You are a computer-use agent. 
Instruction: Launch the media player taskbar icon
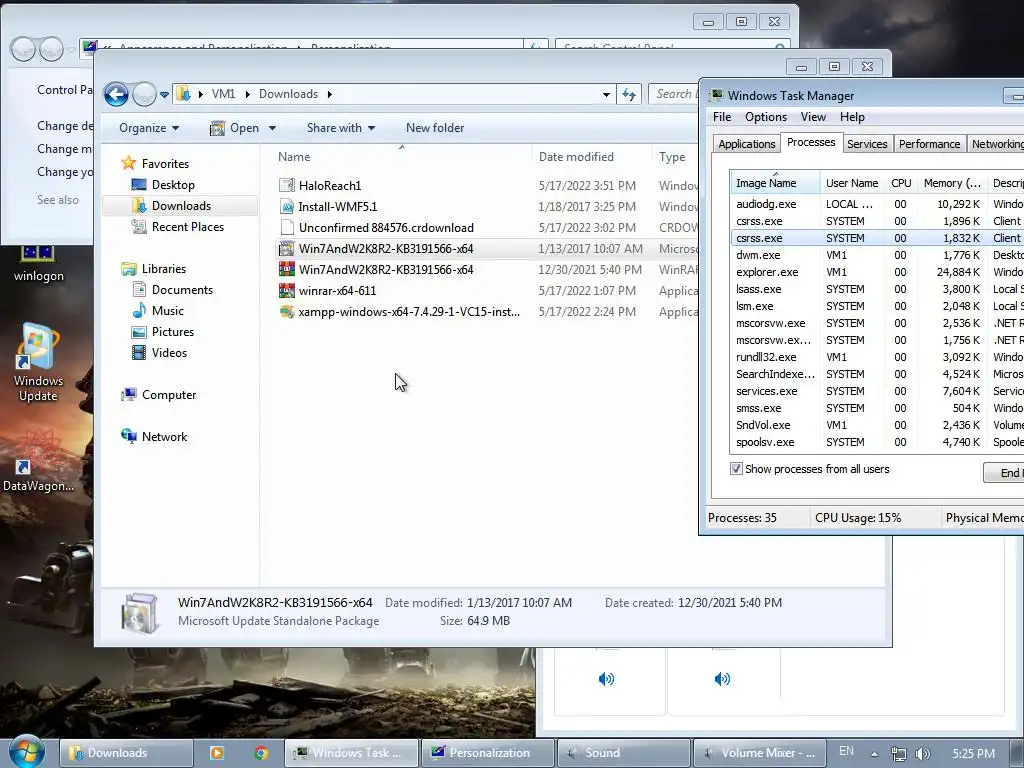(x=216, y=753)
